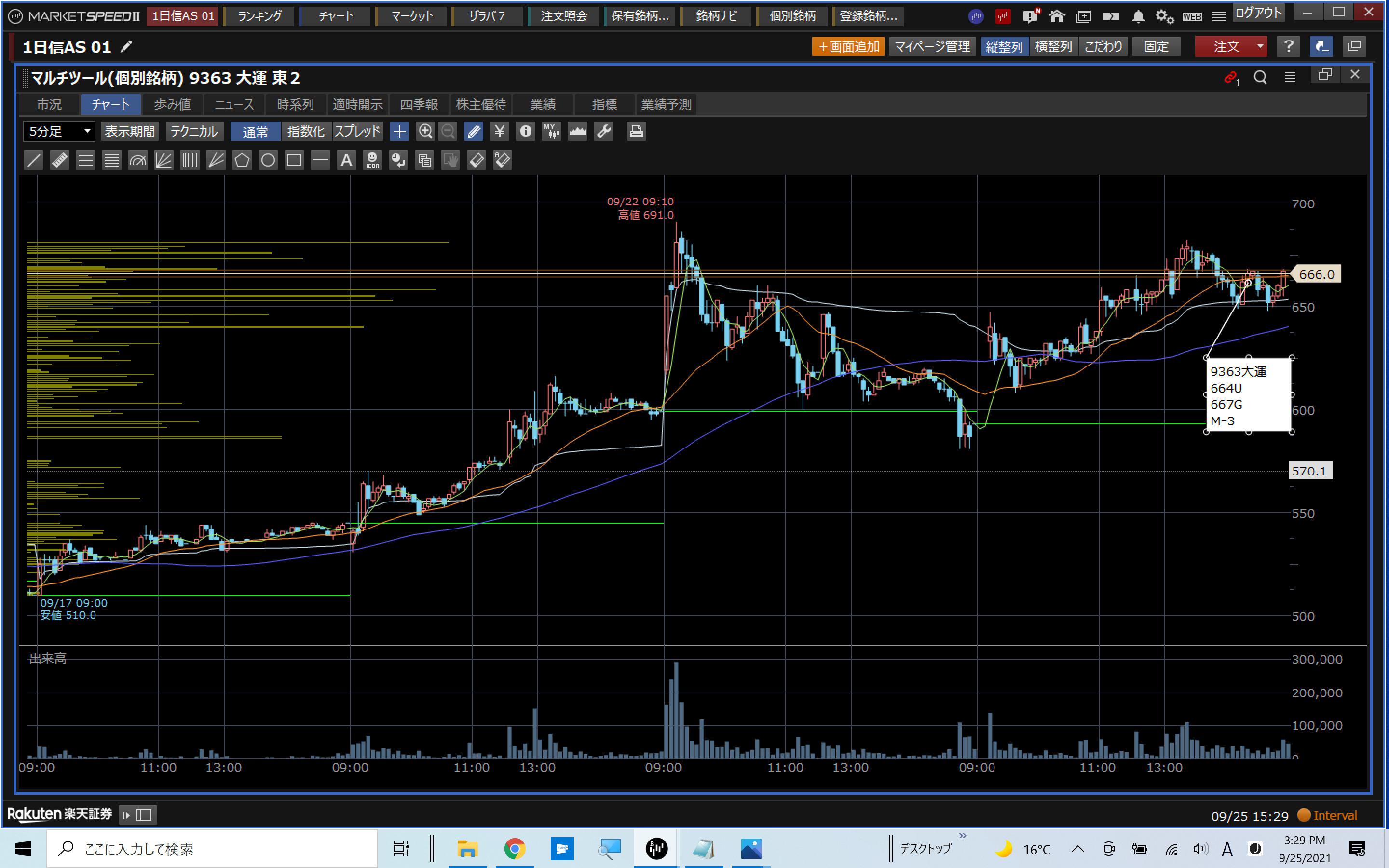
Task: Select the text annotation 'A' tool
Action: point(346,160)
